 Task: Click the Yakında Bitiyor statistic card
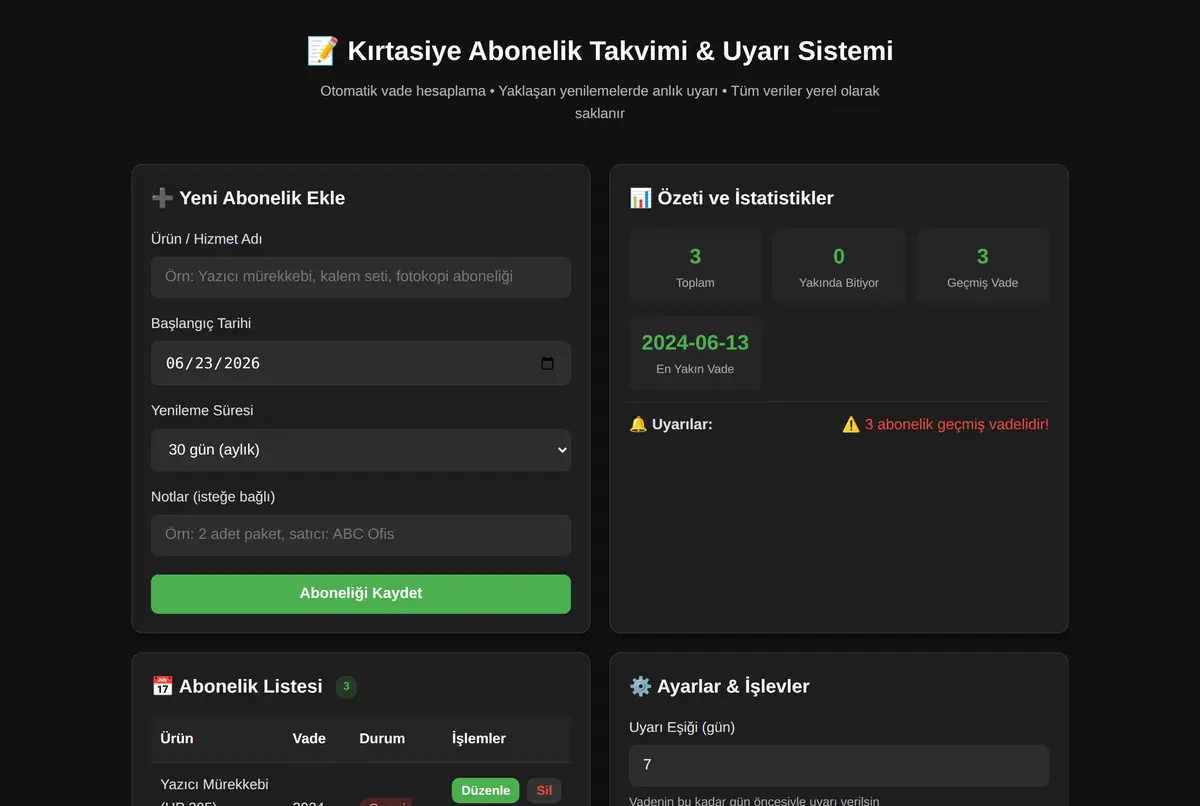pyautogui.click(x=839, y=267)
